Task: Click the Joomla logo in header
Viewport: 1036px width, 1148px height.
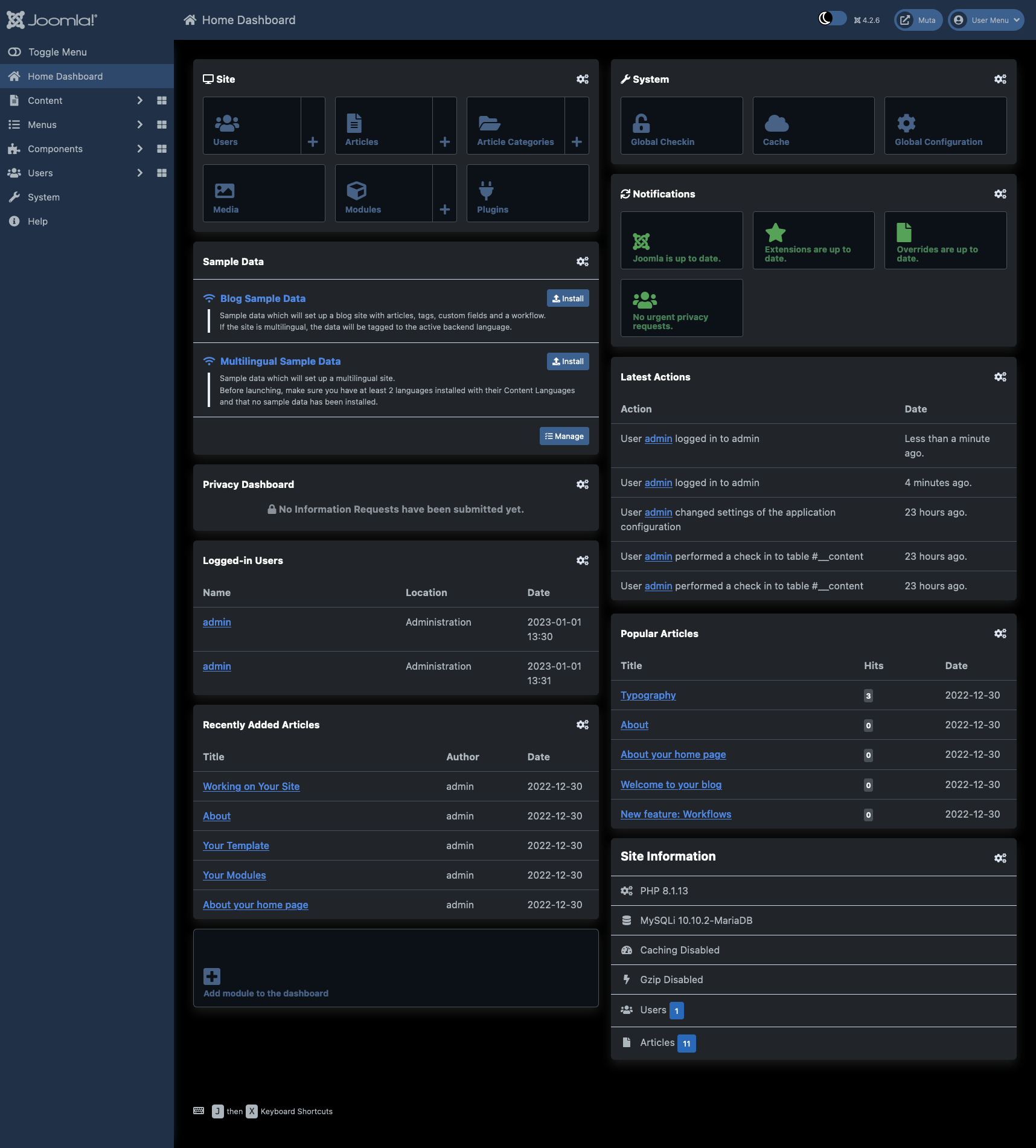Action: point(52,20)
